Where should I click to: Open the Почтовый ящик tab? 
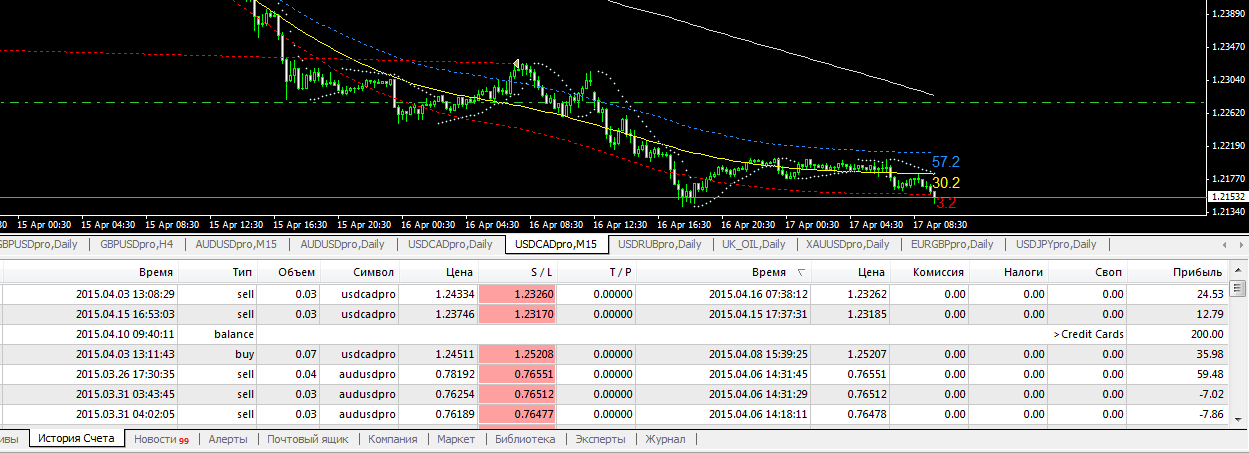pyautogui.click(x=307, y=439)
